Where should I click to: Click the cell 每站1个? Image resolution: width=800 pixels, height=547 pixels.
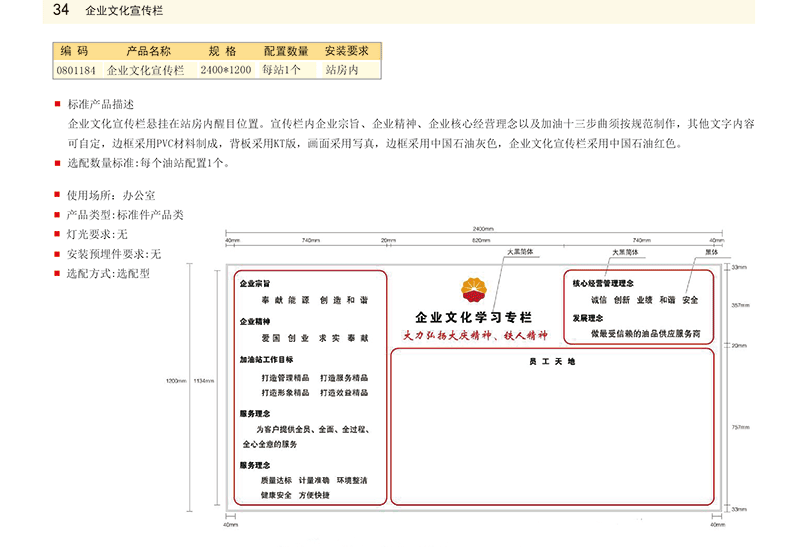[x=282, y=70]
